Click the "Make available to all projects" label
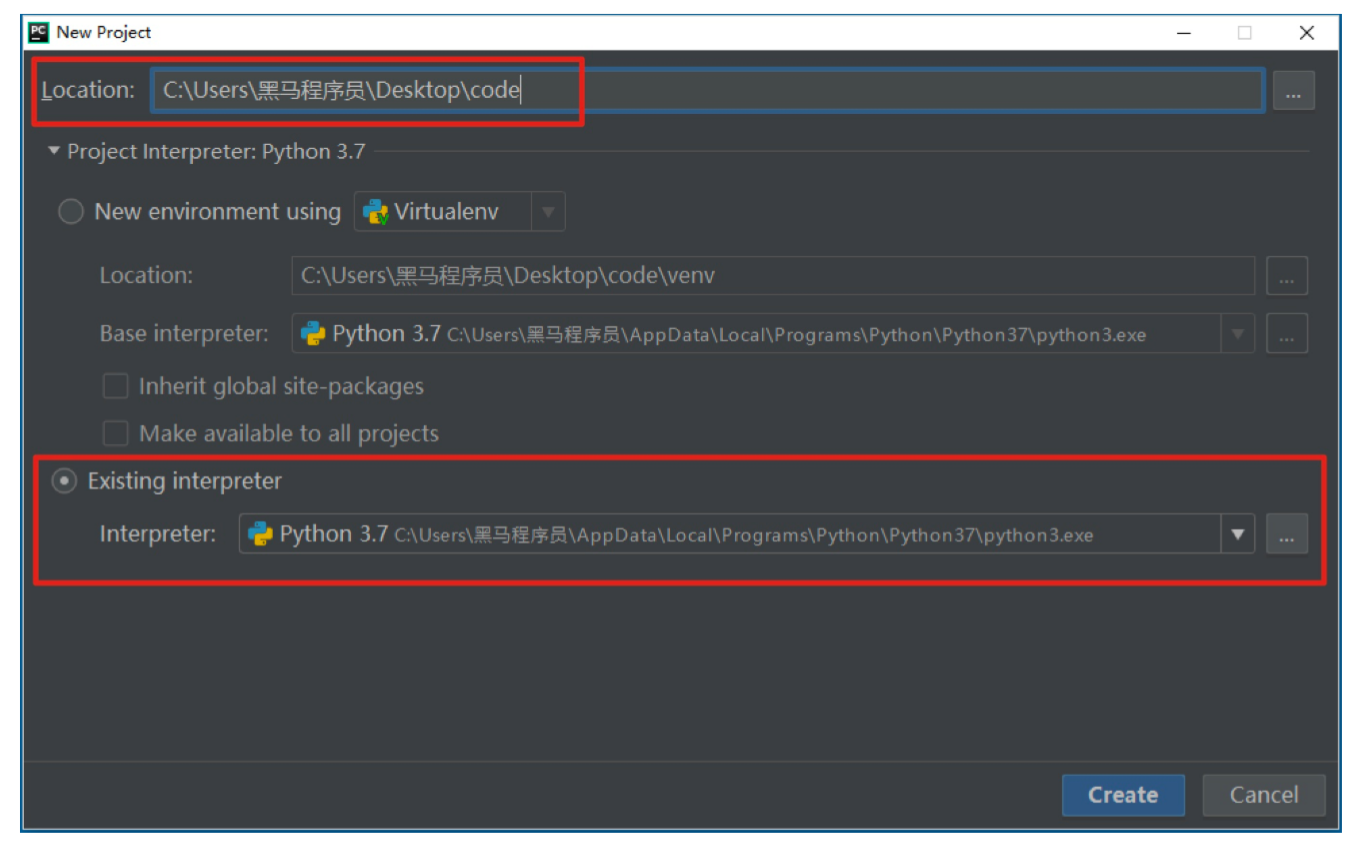This screenshot has width=1355, height=841. coord(289,433)
